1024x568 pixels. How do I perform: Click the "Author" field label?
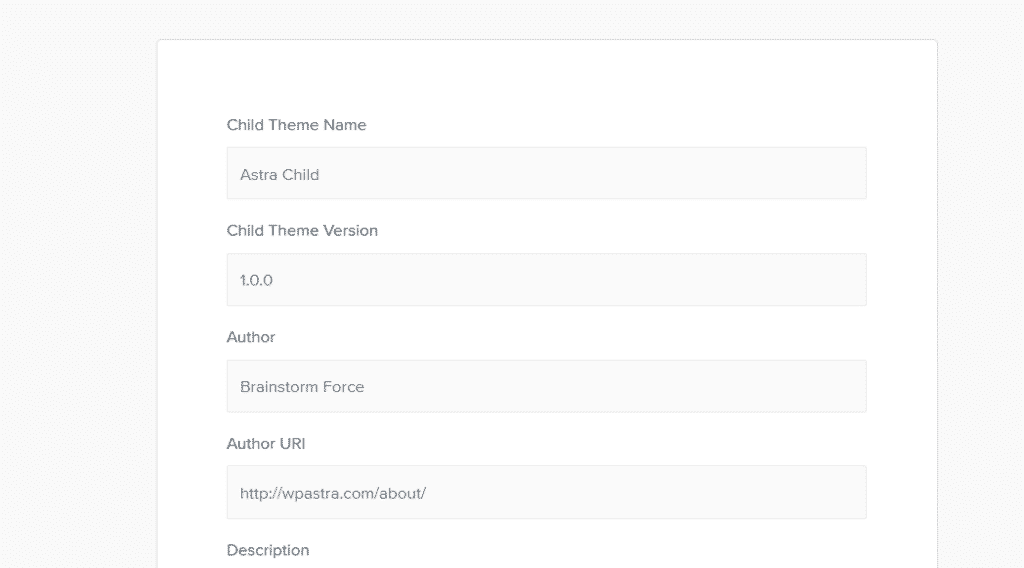click(x=251, y=337)
